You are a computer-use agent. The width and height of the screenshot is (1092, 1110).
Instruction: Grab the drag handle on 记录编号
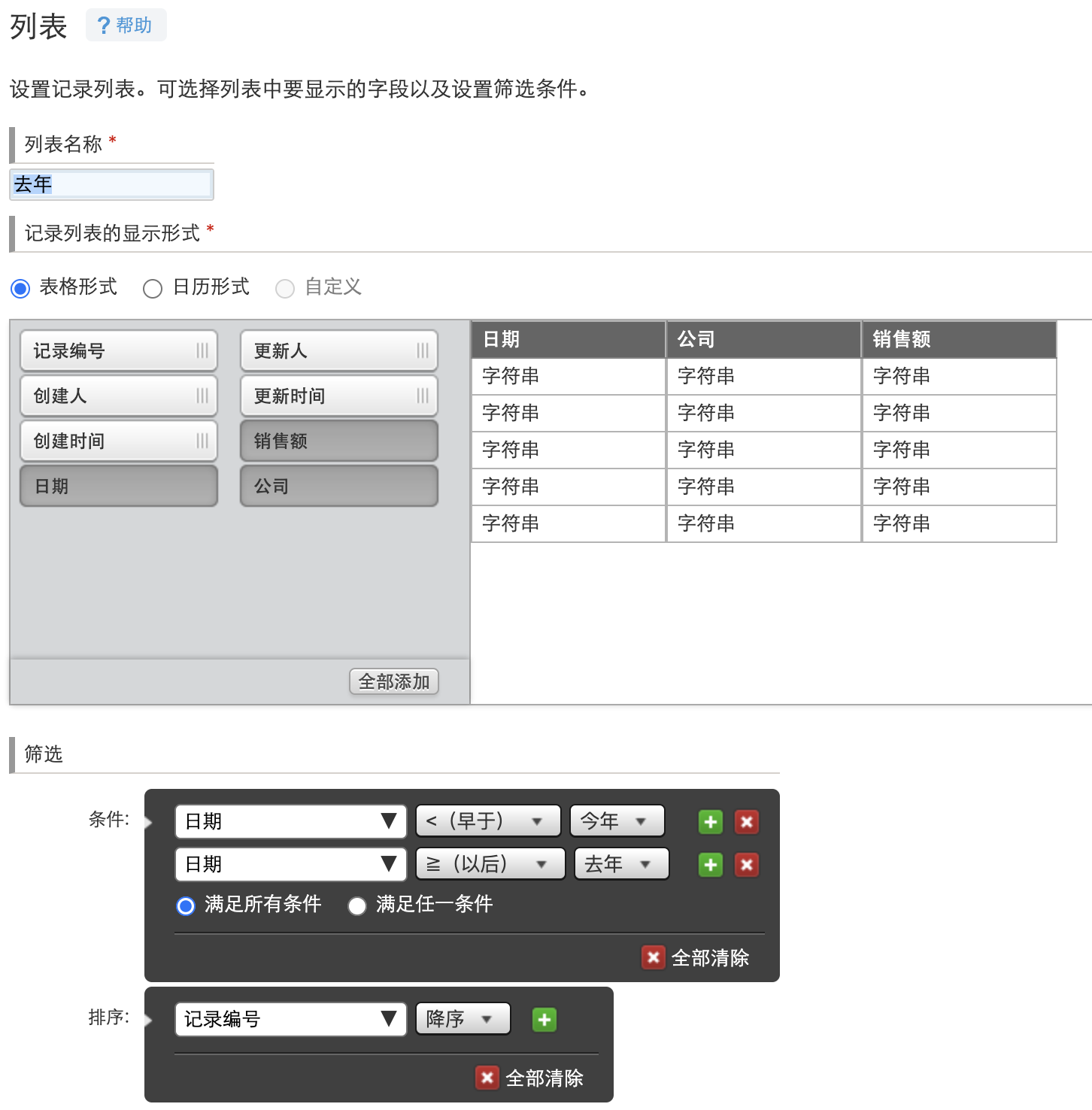(202, 351)
